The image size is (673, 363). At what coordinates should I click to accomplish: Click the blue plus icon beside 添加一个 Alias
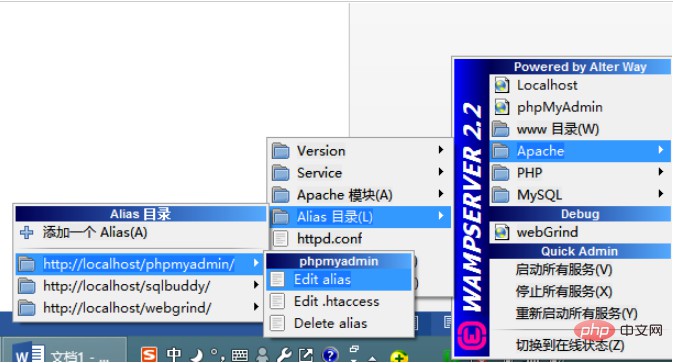pos(27,233)
